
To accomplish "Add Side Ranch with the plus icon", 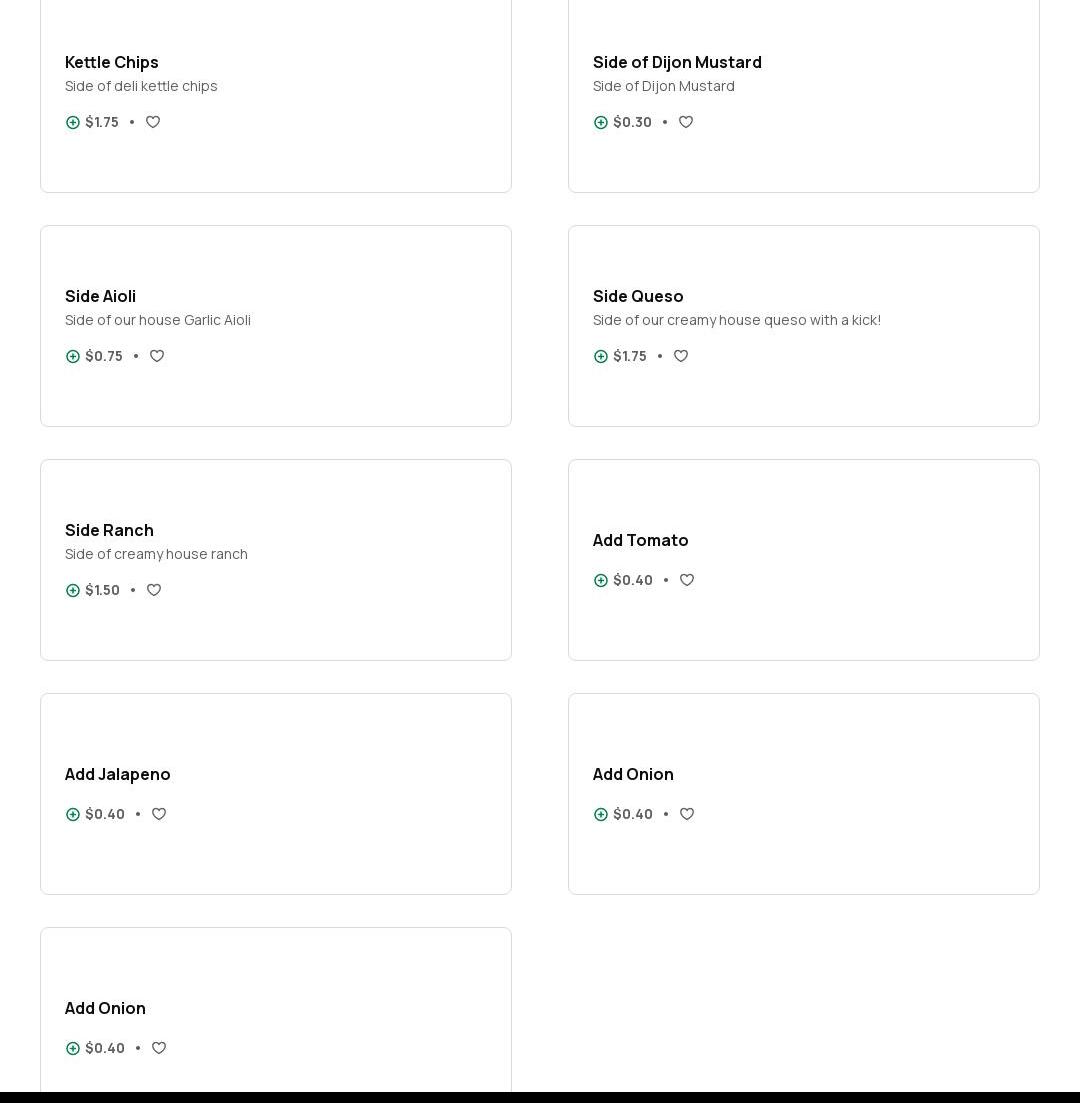I will tap(73, 590).
